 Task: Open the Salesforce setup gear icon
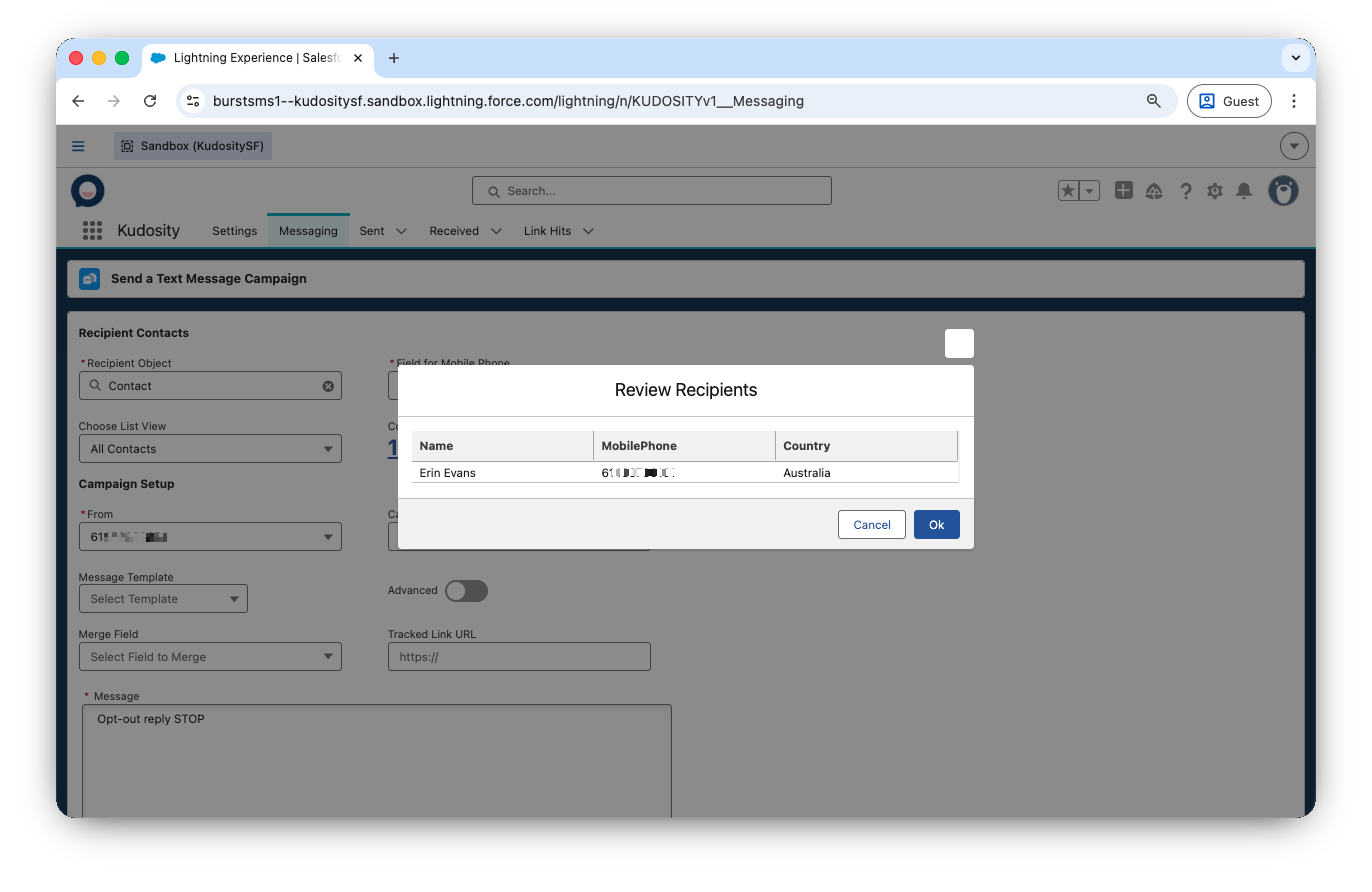point(1214,191)
